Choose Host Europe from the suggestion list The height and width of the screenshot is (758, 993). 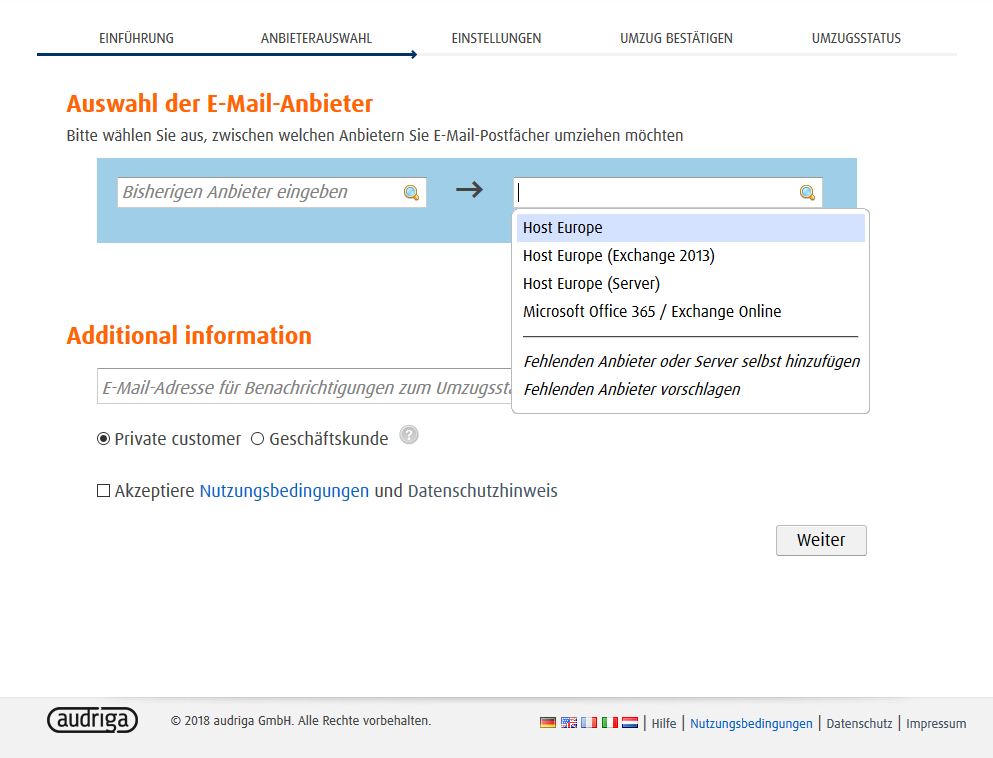[690, 228]
